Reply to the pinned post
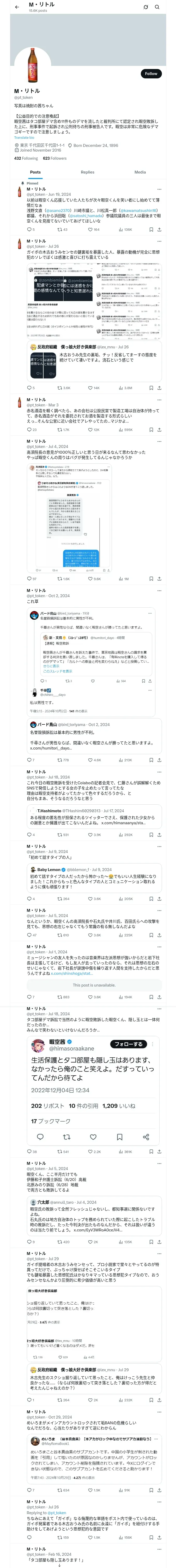 28,229
